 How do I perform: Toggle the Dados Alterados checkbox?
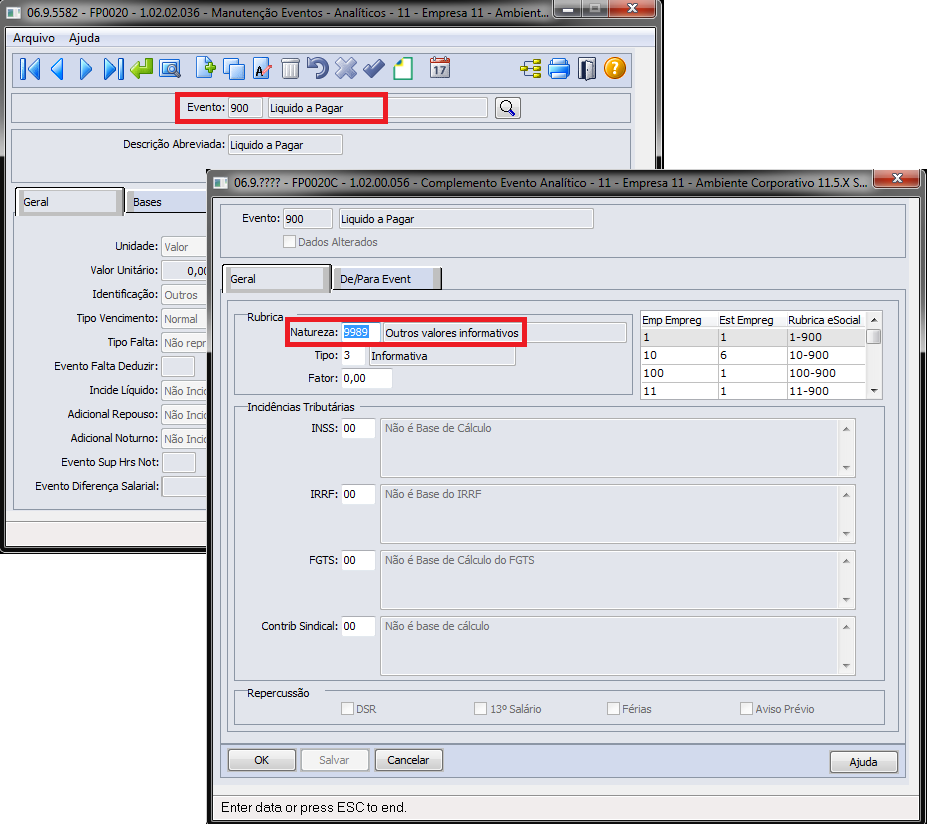click(289, 242)
